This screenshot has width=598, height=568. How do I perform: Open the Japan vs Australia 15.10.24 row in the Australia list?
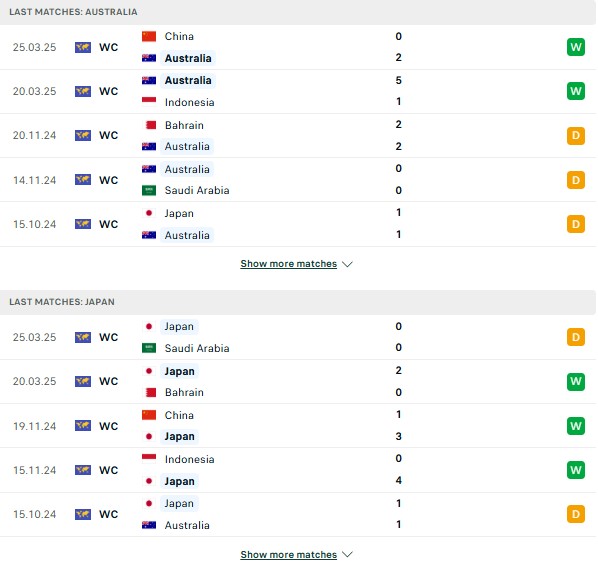tap(298, 224)
